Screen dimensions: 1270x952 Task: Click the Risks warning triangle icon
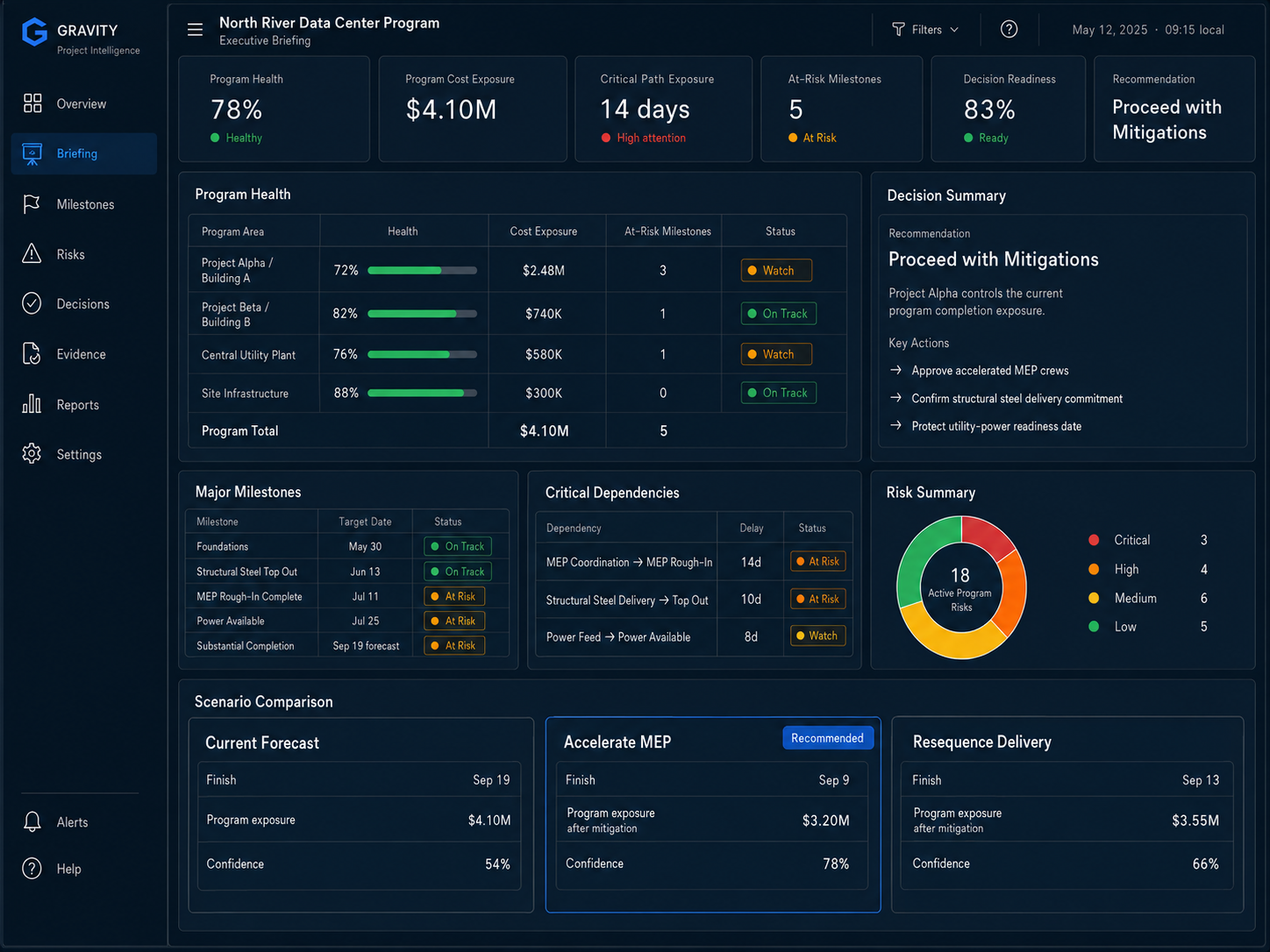(32, 253)
